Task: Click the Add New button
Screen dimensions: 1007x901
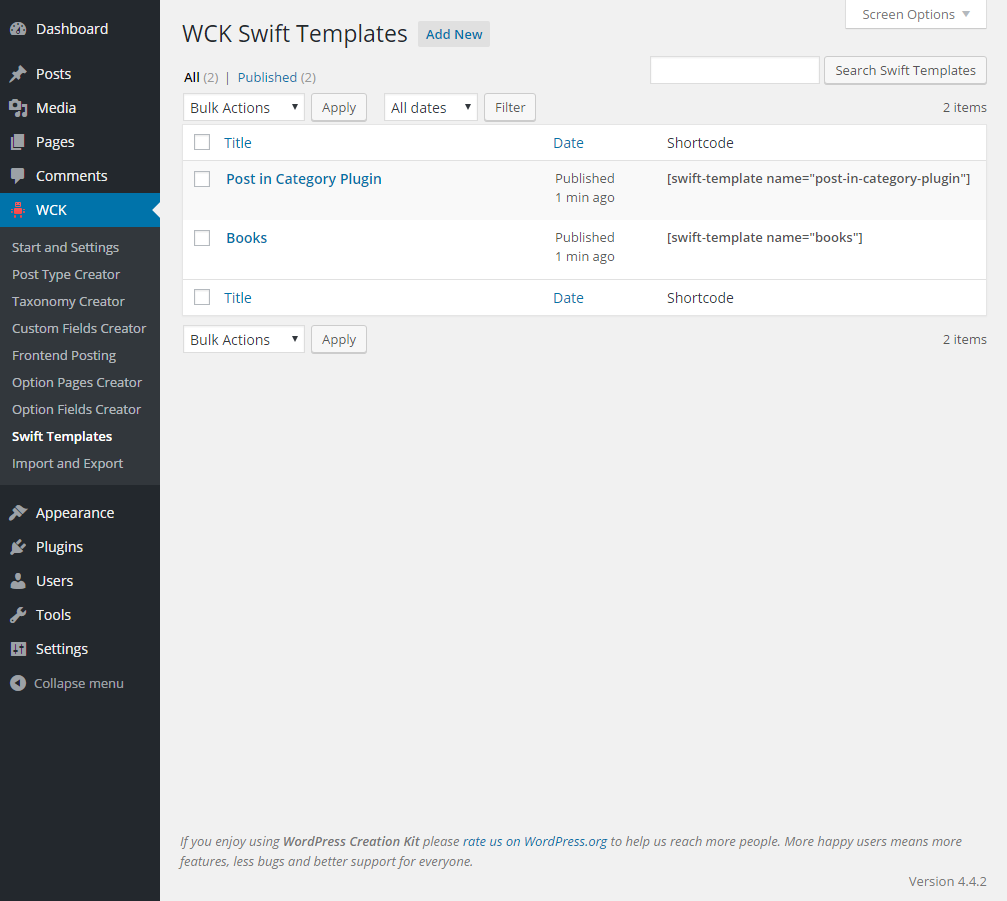Action: click(x=454, y=34)
